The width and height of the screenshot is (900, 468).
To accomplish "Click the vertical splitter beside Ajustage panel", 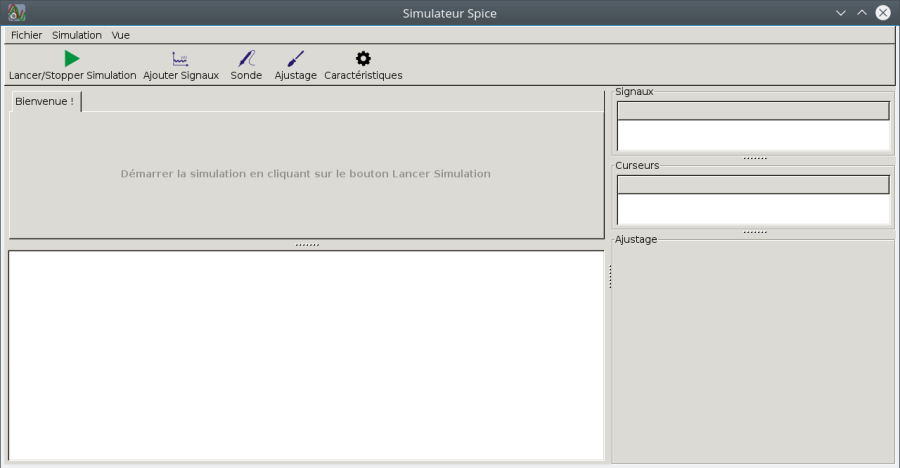I will [x=610, y=276].
